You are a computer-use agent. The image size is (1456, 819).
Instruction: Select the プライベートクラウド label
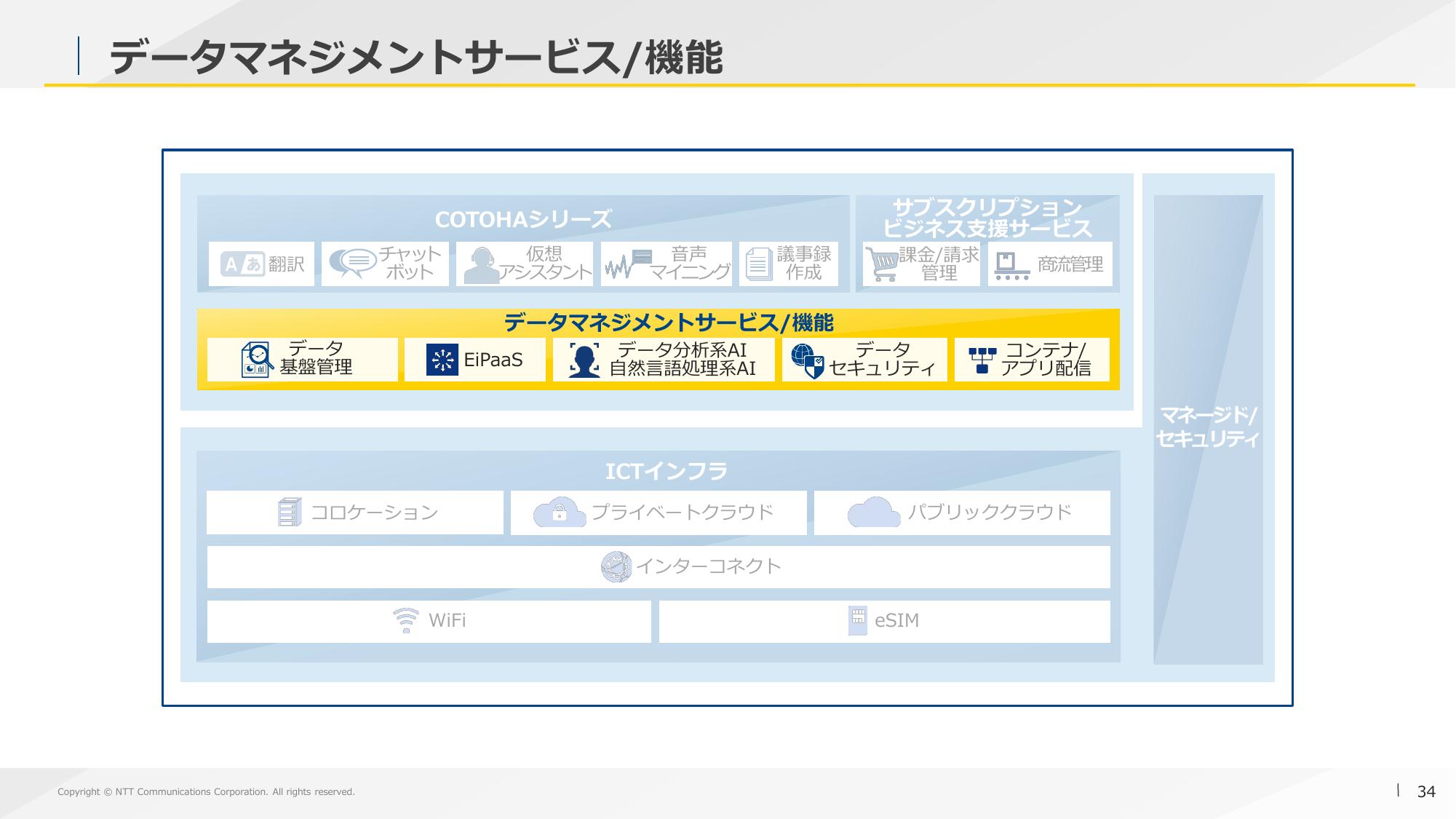682,513
